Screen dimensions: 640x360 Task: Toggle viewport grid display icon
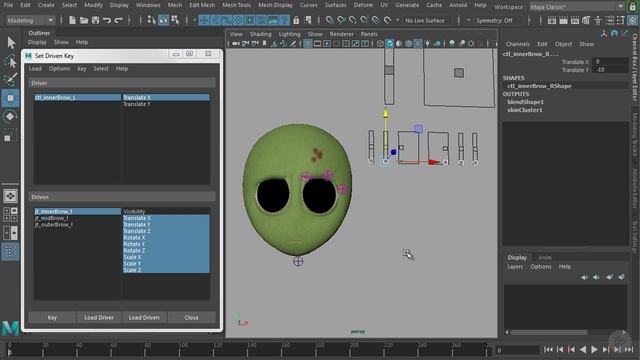[x=308, y=43]
